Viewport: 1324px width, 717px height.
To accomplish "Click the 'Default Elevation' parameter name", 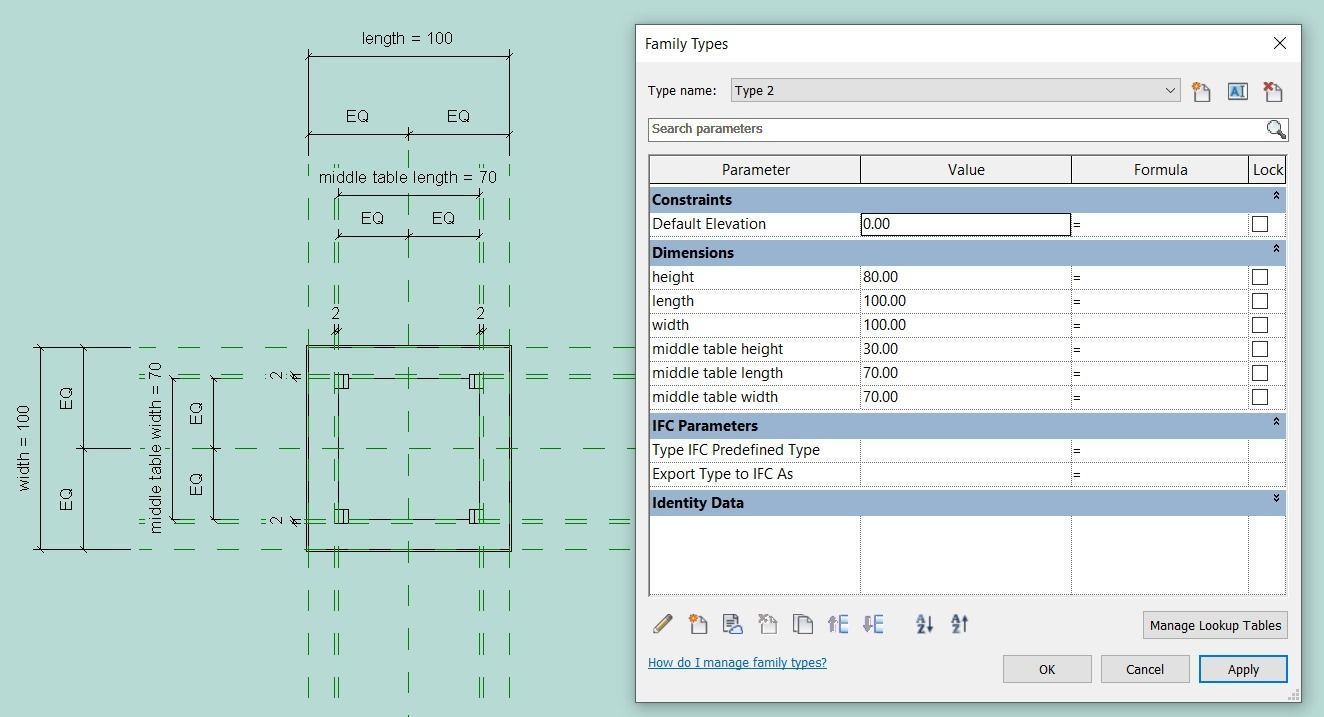I will pyautogui.click(x=708, y=224).
